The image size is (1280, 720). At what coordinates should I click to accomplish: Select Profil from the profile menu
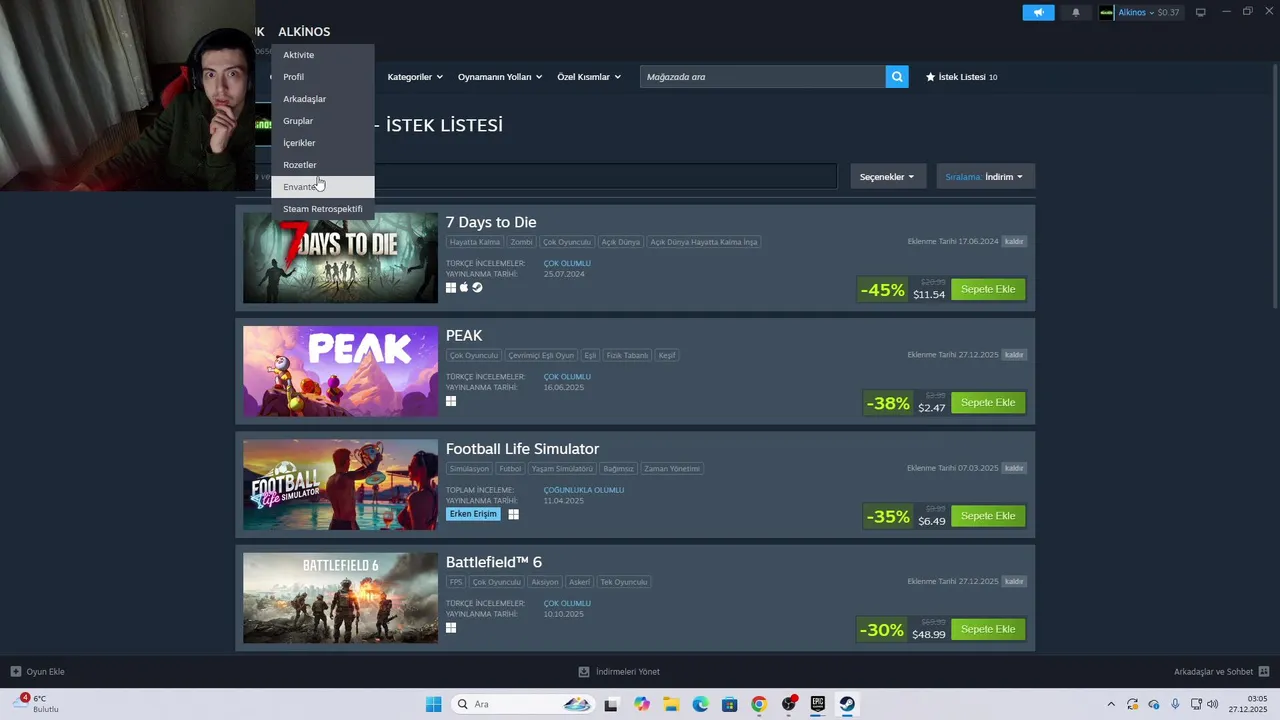(x=323, y=77)
